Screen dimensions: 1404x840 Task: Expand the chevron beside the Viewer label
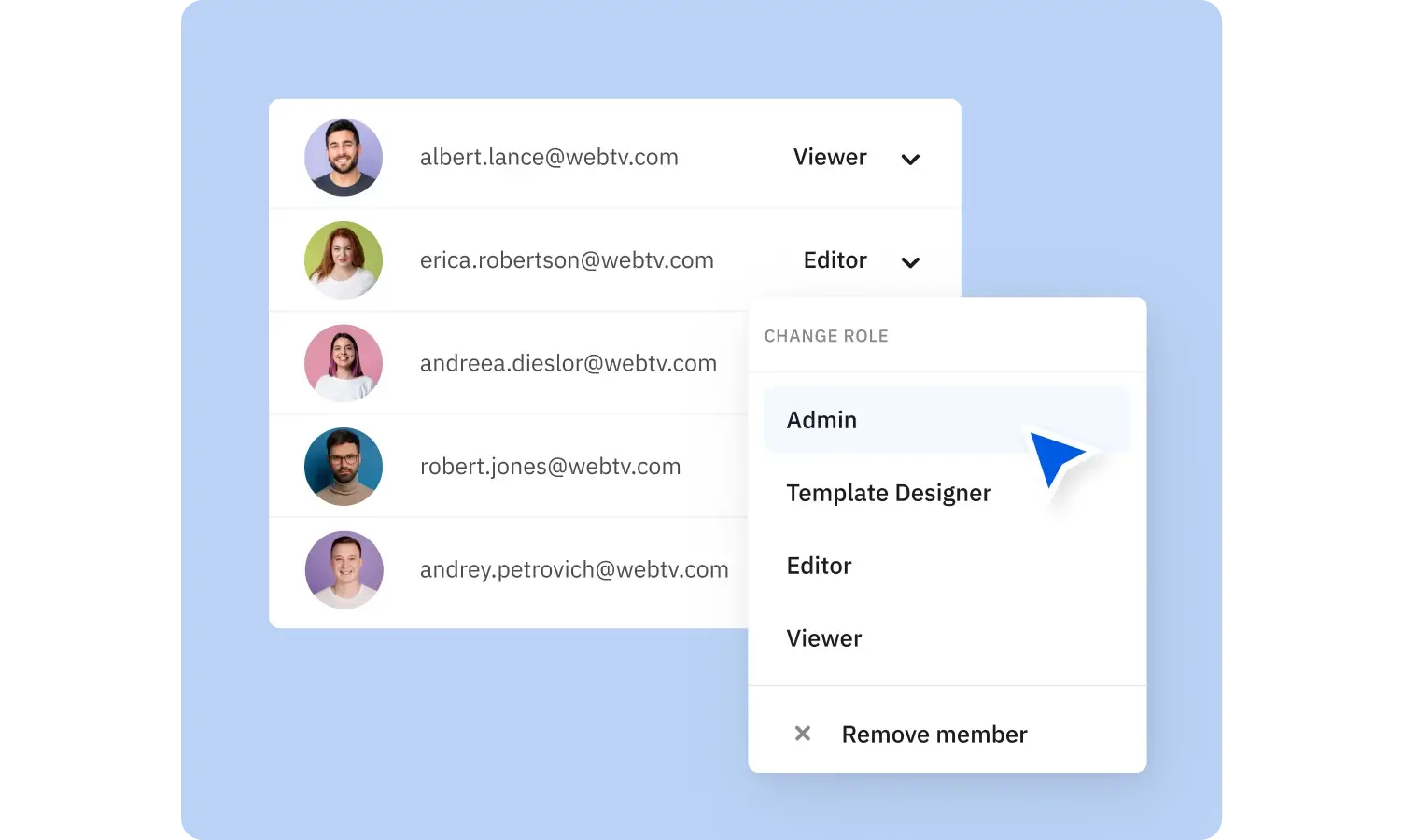[910, 159]
